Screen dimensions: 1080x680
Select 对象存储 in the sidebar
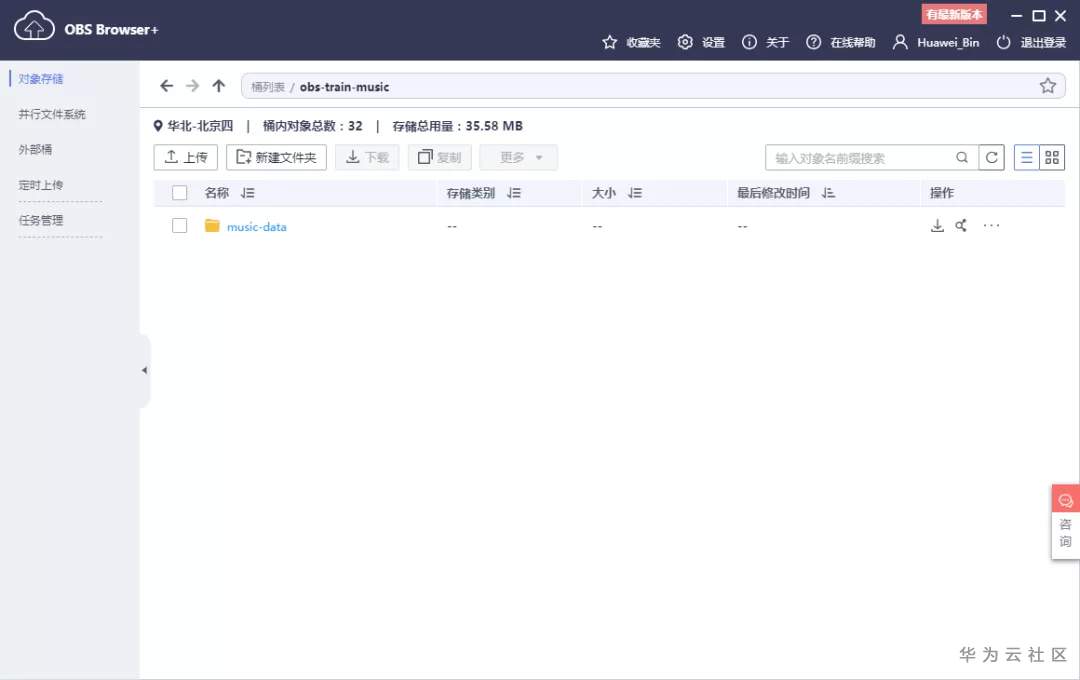[41, 79]
